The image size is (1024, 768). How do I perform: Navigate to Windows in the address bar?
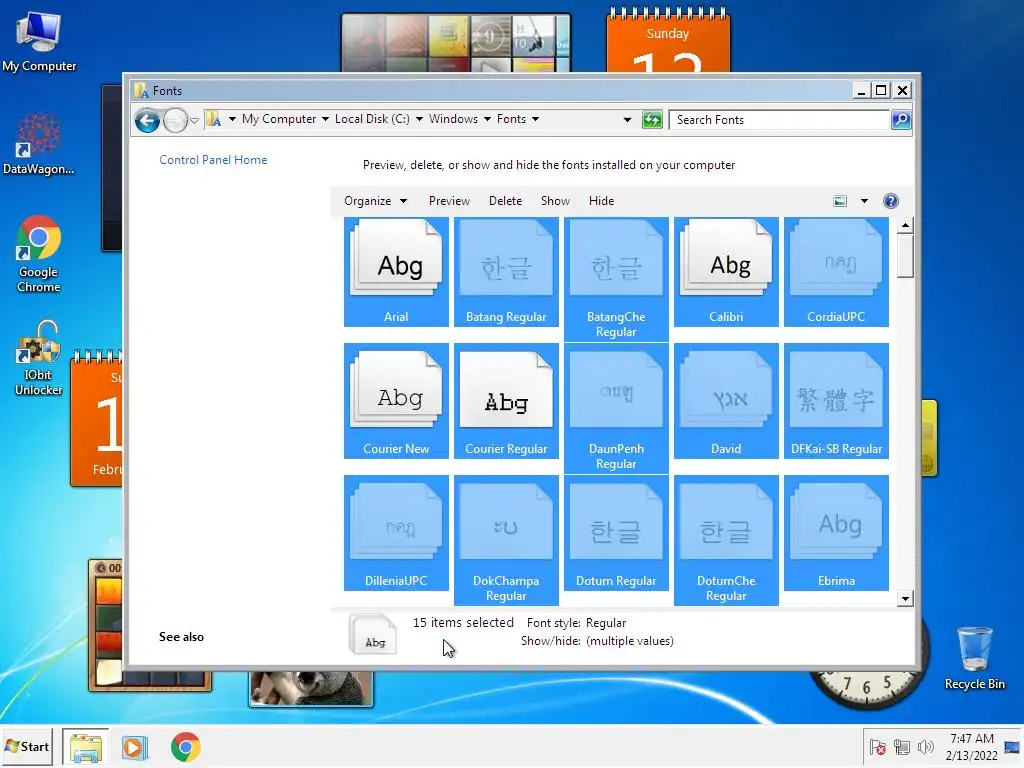[453, 120]
